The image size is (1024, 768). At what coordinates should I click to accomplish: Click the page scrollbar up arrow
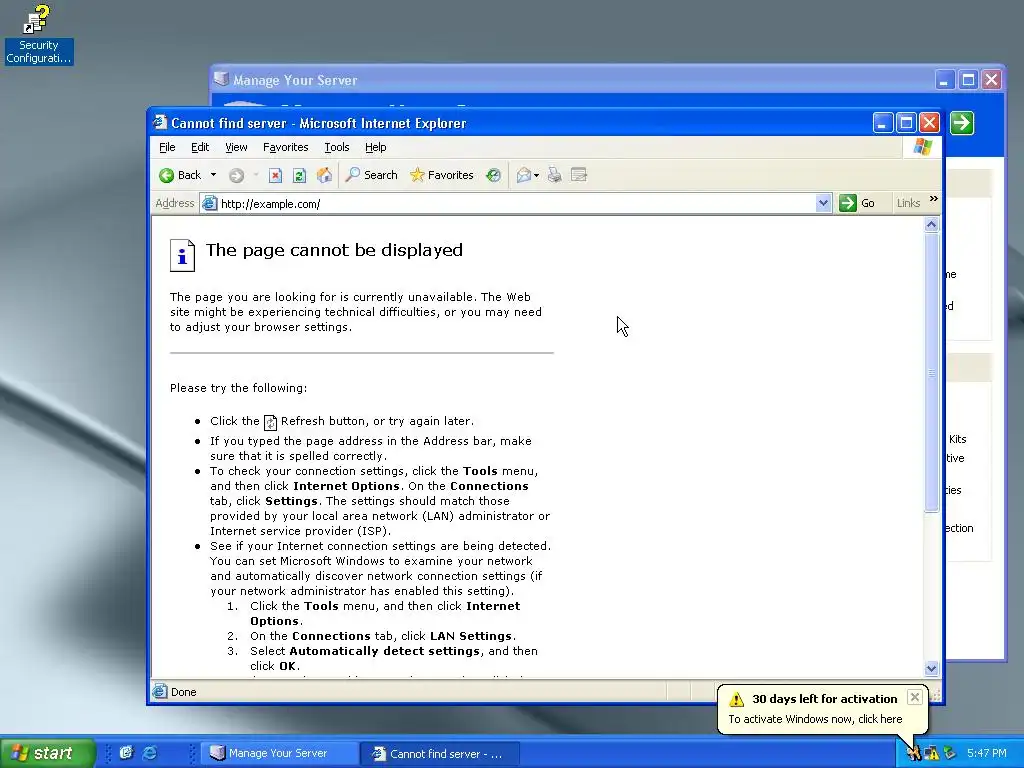pos(931,225)
